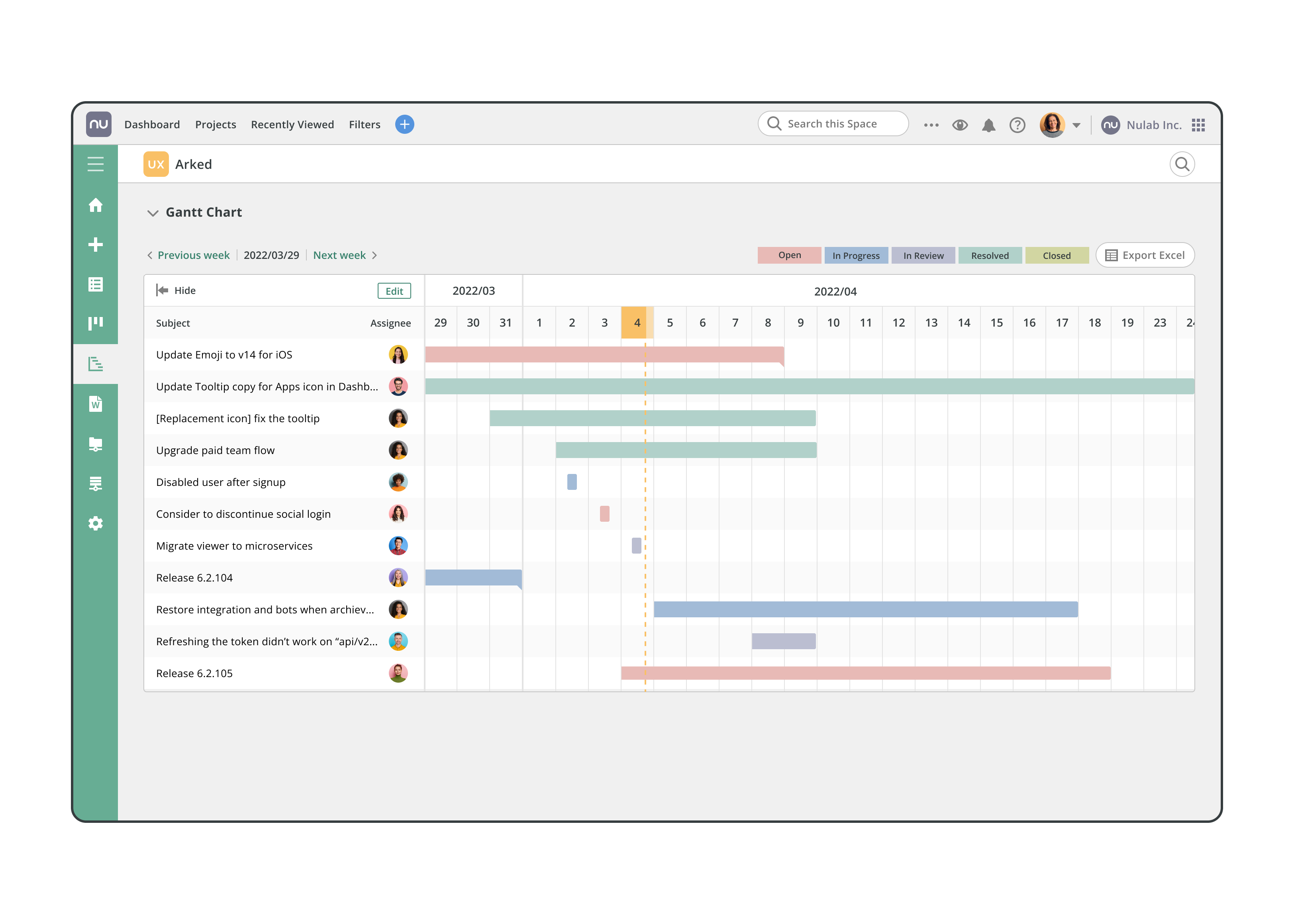The image size is (1294, 924).
Task: Open the apps grid next to Nulab Inc.
Action: pos(1198,125)
